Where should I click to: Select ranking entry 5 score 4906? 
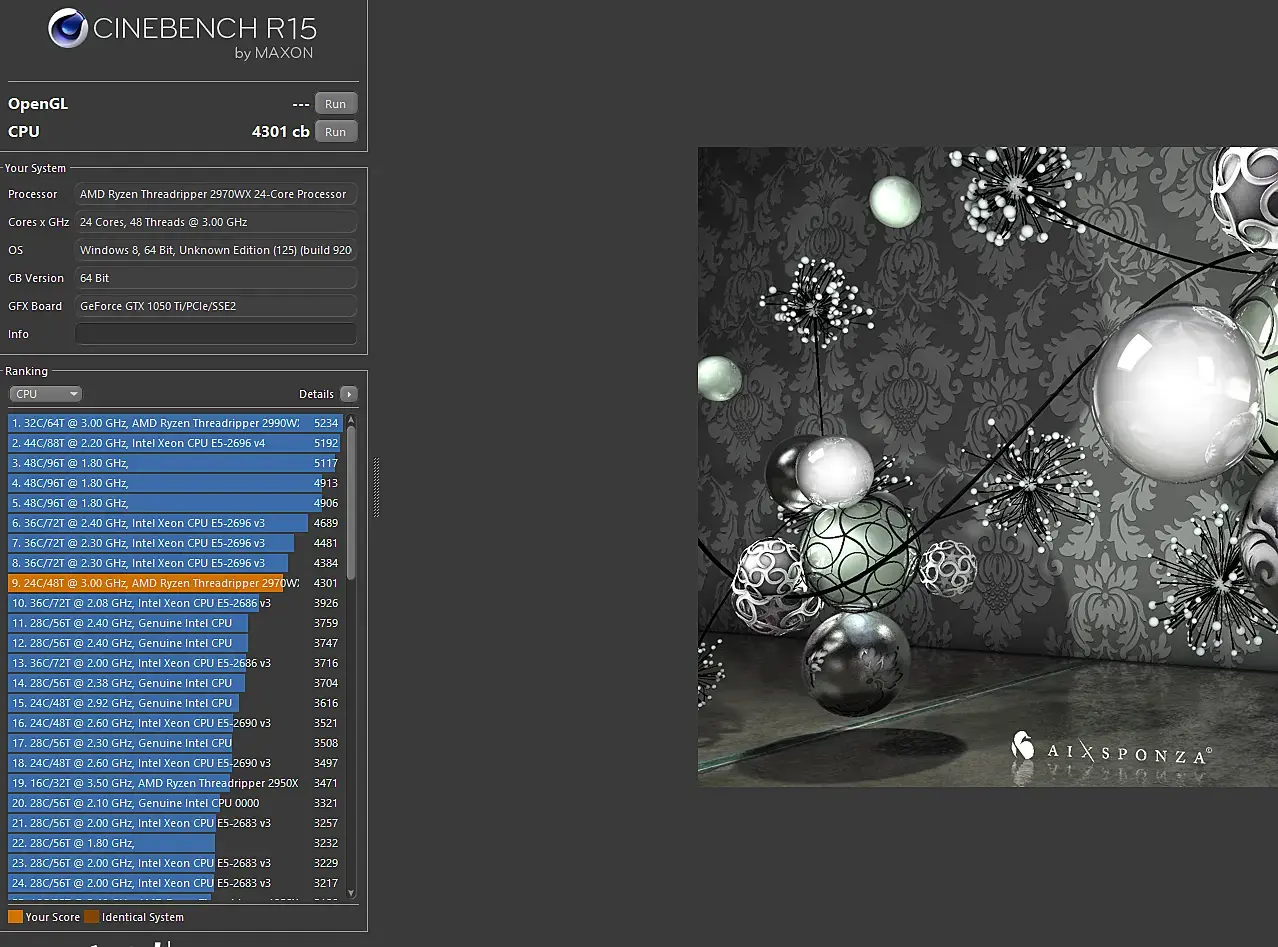click(x=176, y=503)
